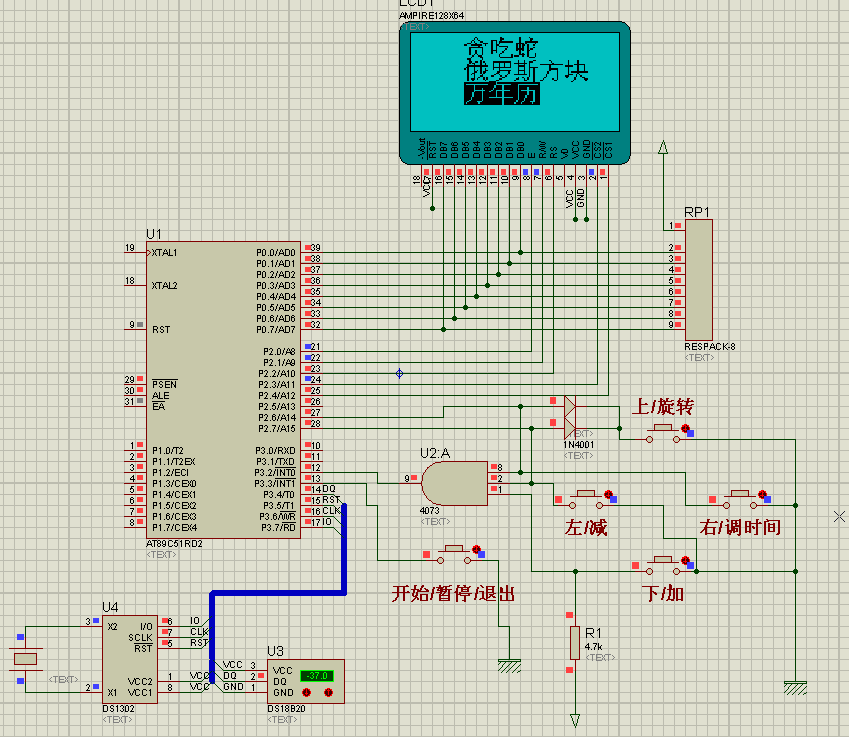Click the -37.0 temperature readout on DS18B20
Viewport: 849px width, 737px height.
tap(317, 676)
